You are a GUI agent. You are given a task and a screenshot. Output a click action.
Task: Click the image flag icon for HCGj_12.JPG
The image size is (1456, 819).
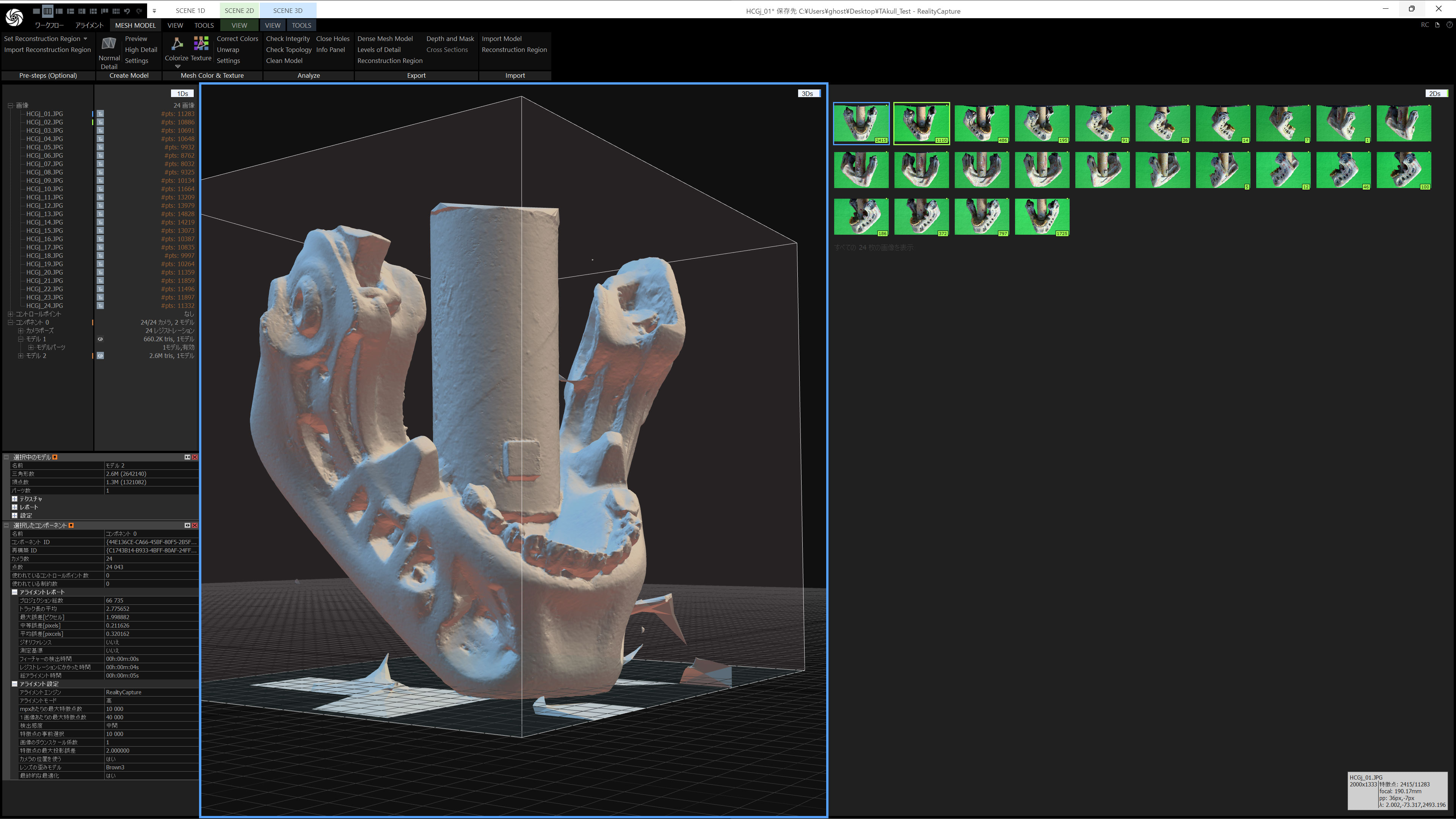tap(100, 206)
